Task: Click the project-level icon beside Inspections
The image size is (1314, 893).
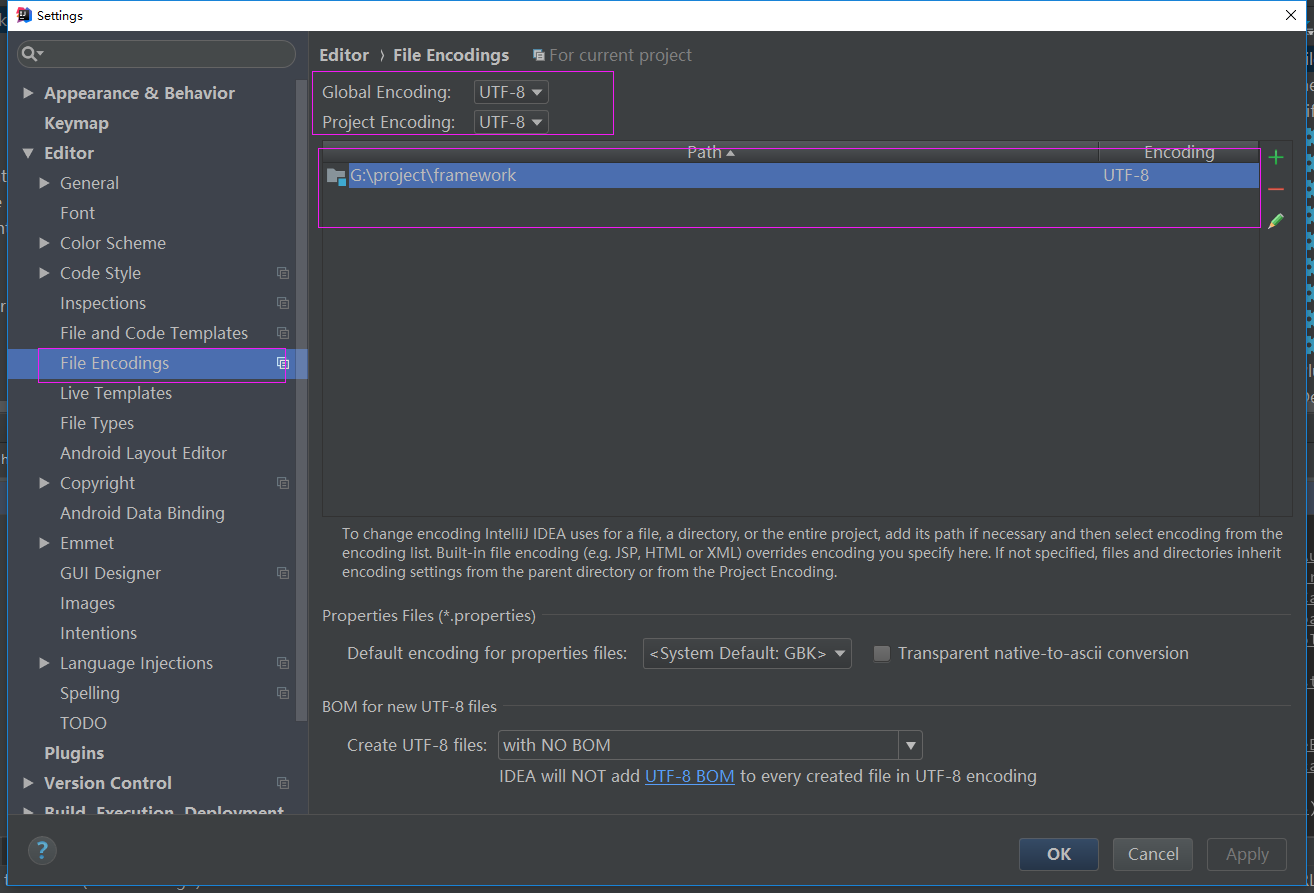Action: coord(283,303)
